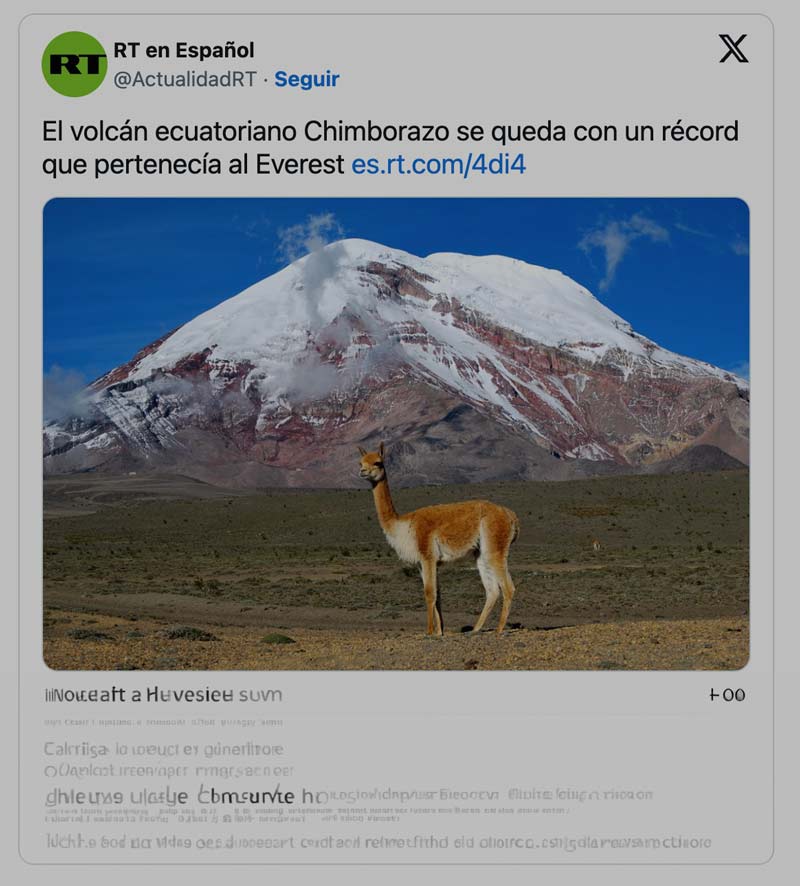Click the word Everest in the tweet
This screenshot has width=800, height=886.
click(300, 164)
